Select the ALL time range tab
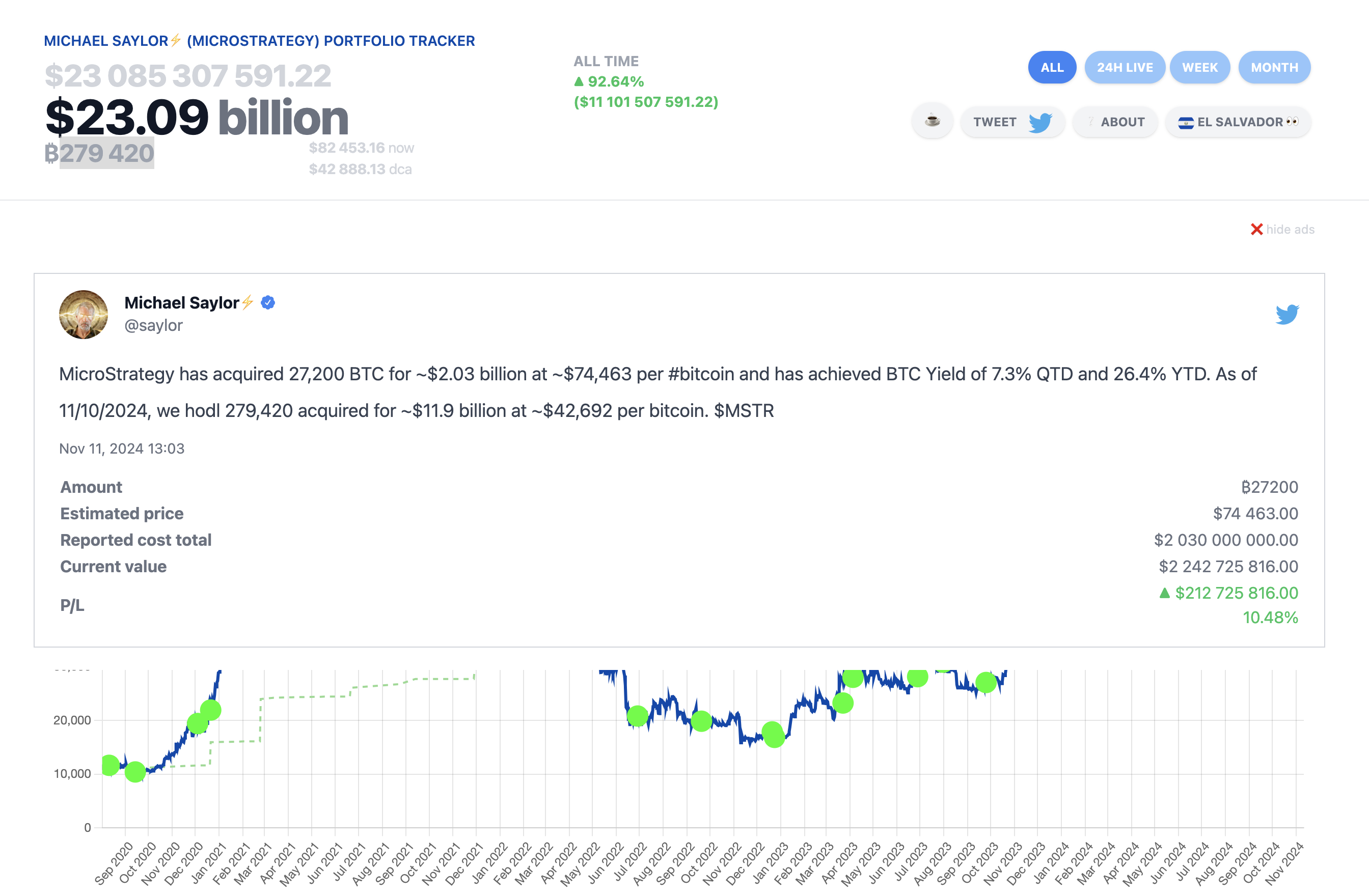 point(1052,67)
